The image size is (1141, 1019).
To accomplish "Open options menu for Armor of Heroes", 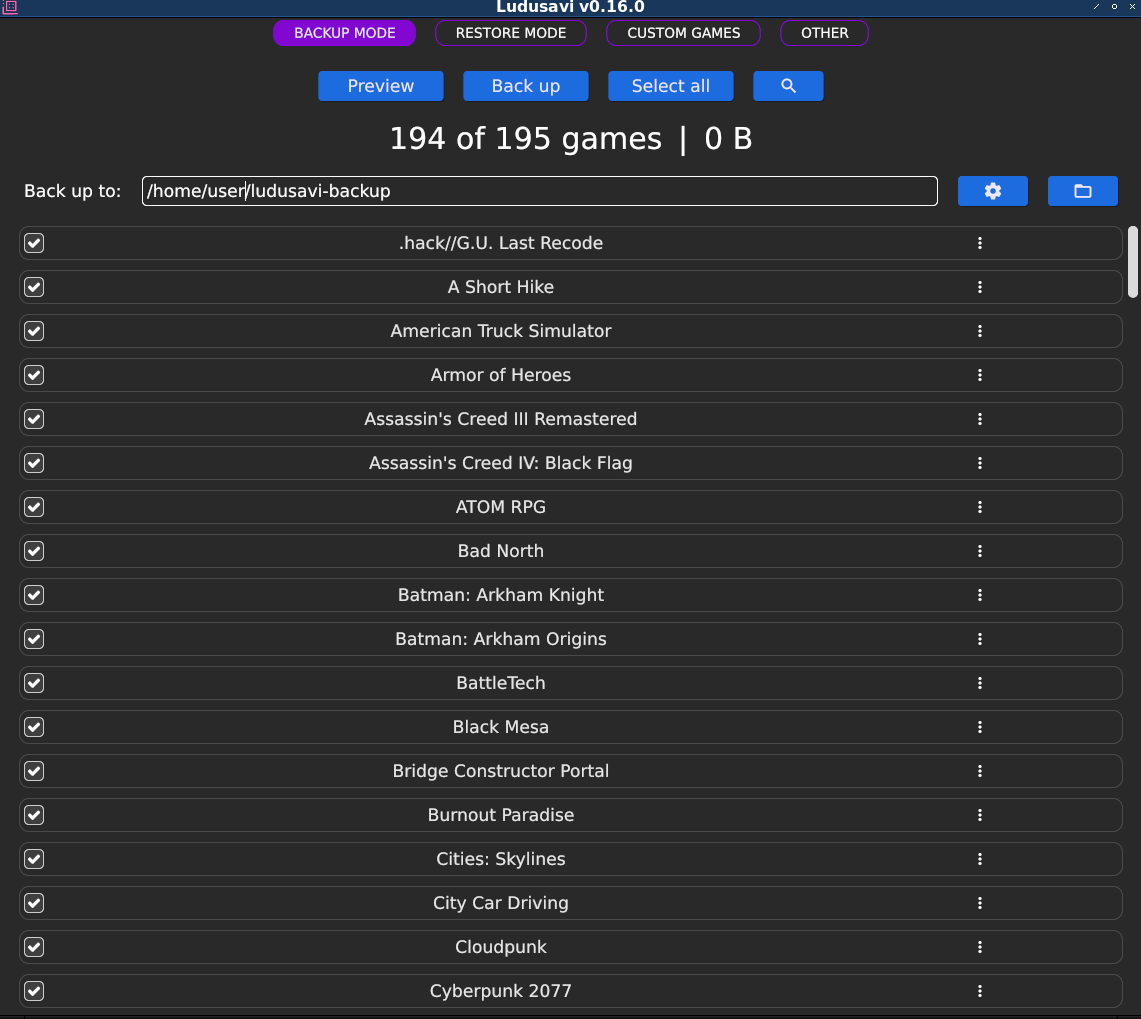I will [x=980, y=375].
